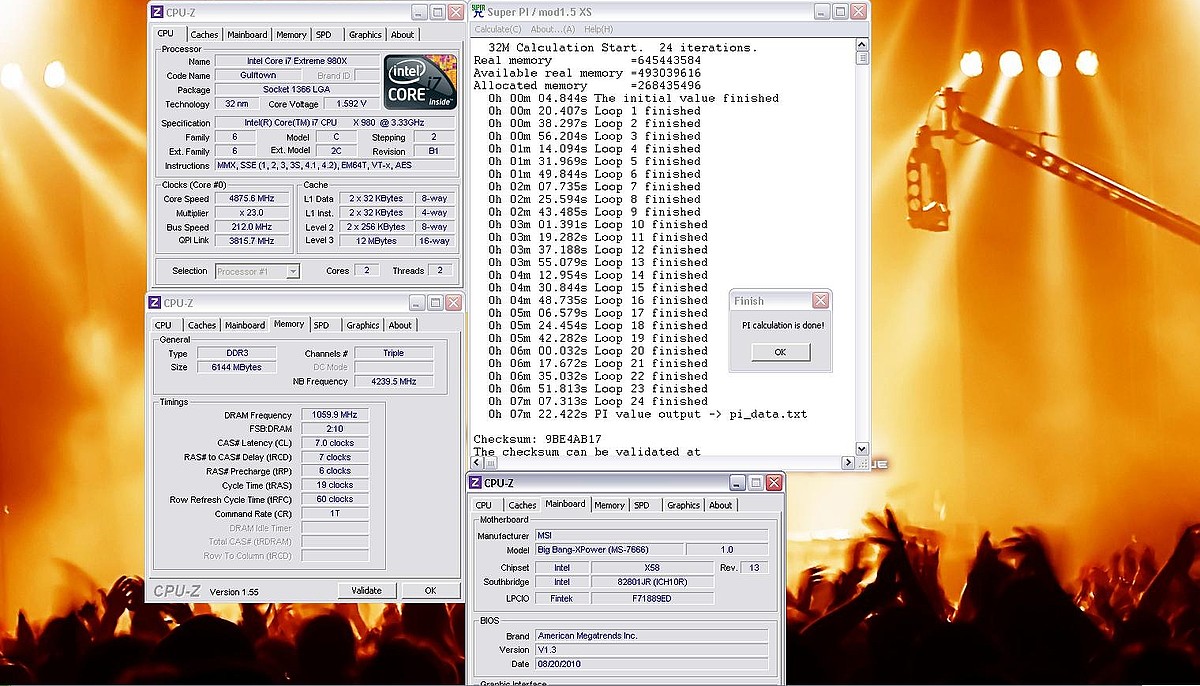Click OK button beside Validate in CPU-Z
Screen dimensions: 1200x686
[430, 590]
